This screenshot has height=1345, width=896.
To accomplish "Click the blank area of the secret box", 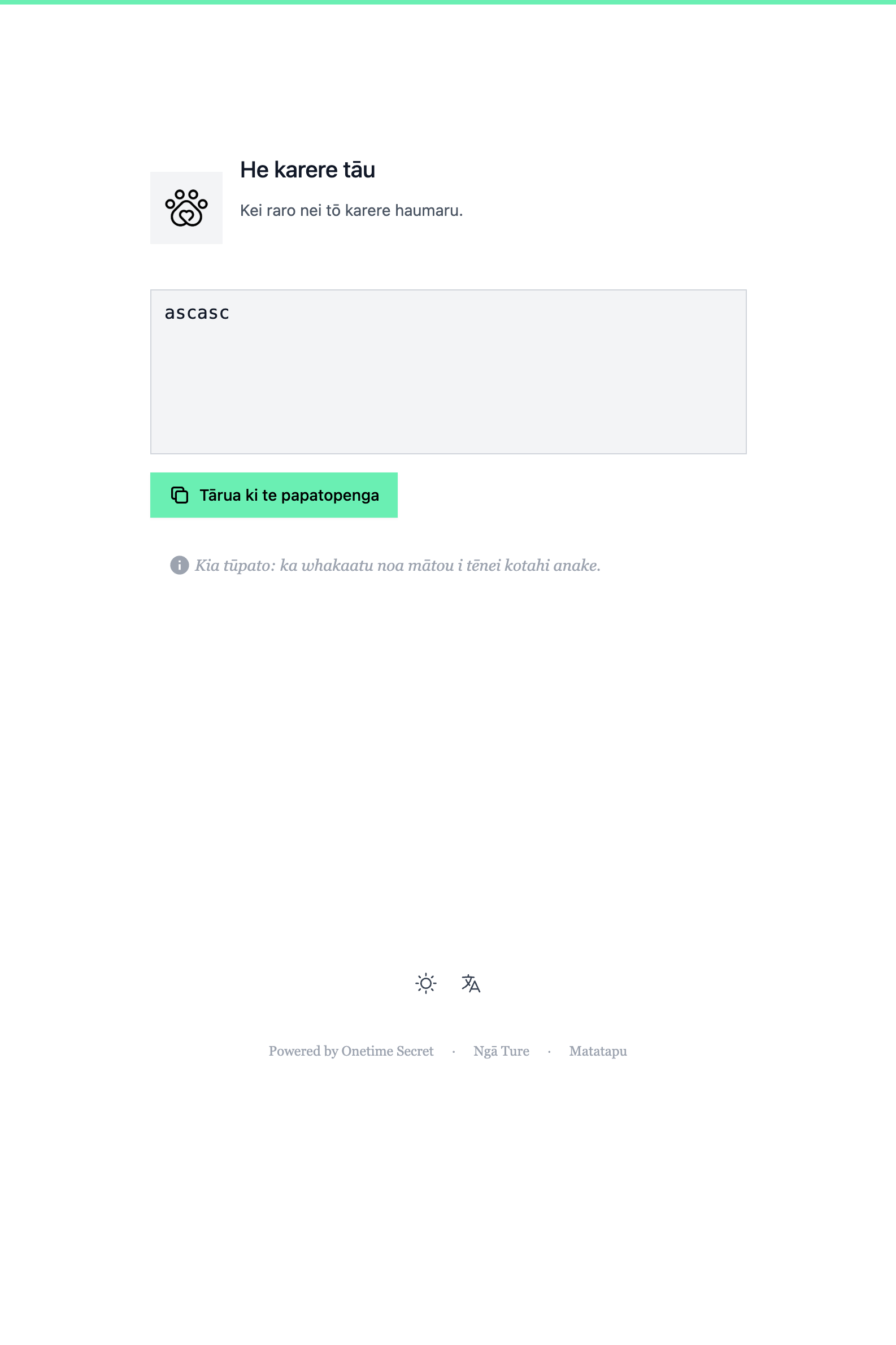I will (x=448, y=389).
